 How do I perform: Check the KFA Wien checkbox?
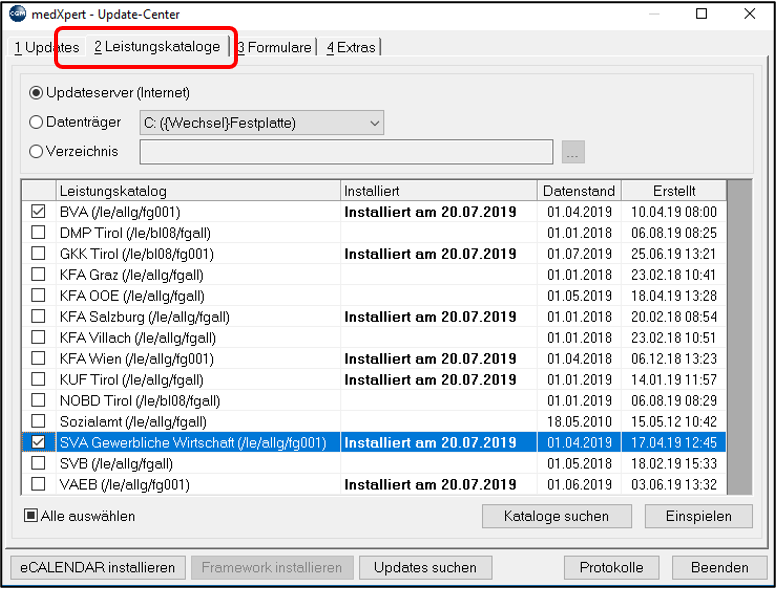click(38, 358)
